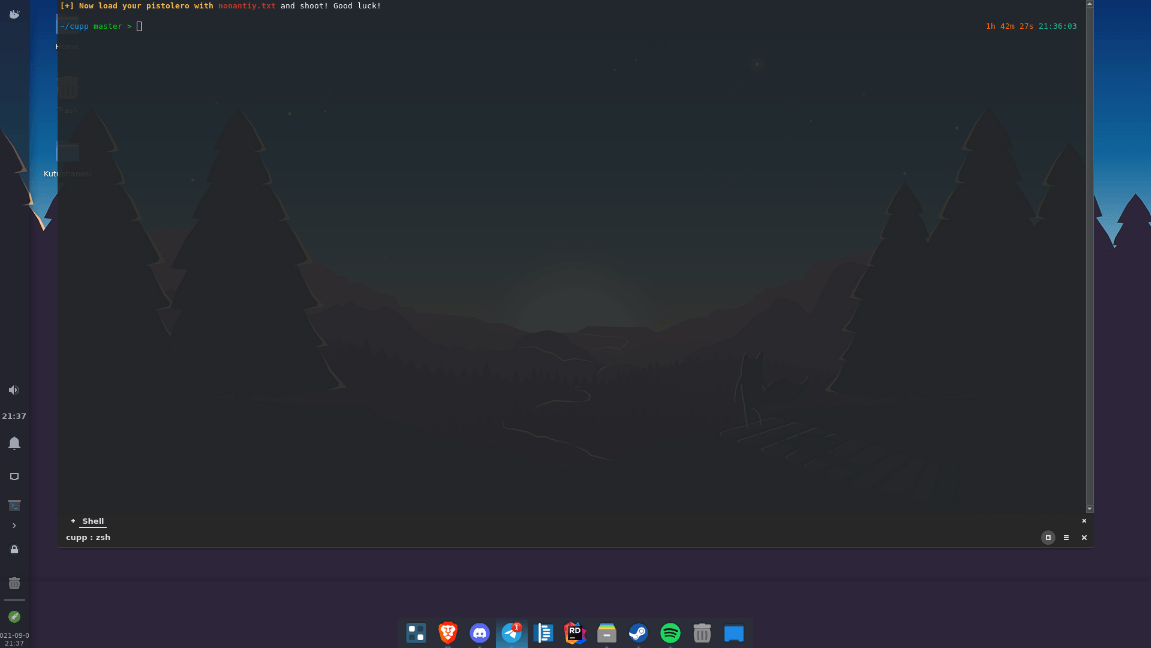Expand hidden tray icons with the chevron arrow
The image size is (1151, 648).
click(14, 525)
